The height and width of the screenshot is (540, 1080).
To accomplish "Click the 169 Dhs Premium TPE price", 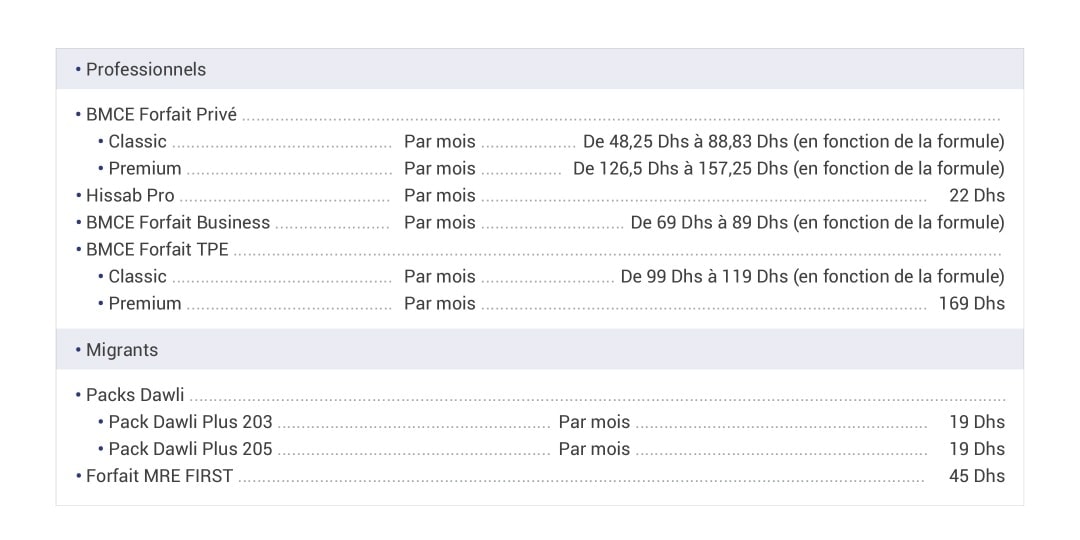I will pyautogui.click(x=972, y=303).
